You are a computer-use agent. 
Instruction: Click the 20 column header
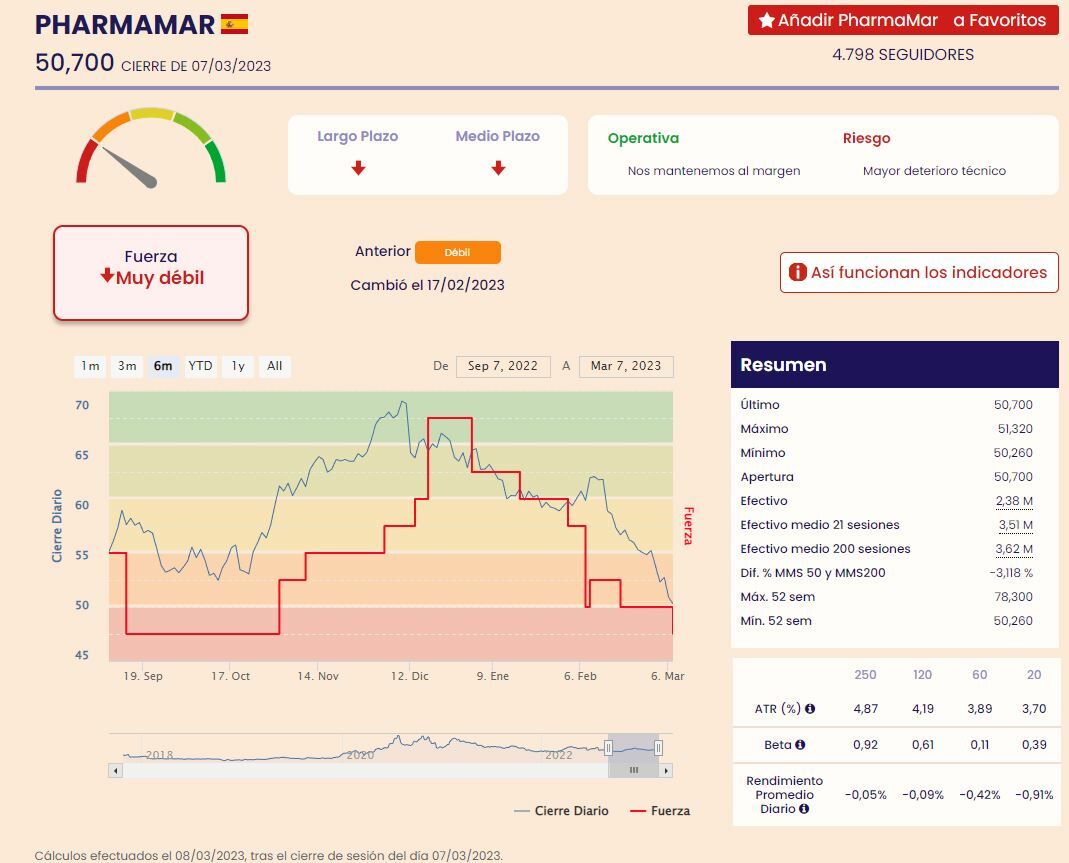(x=1034, y=674)
